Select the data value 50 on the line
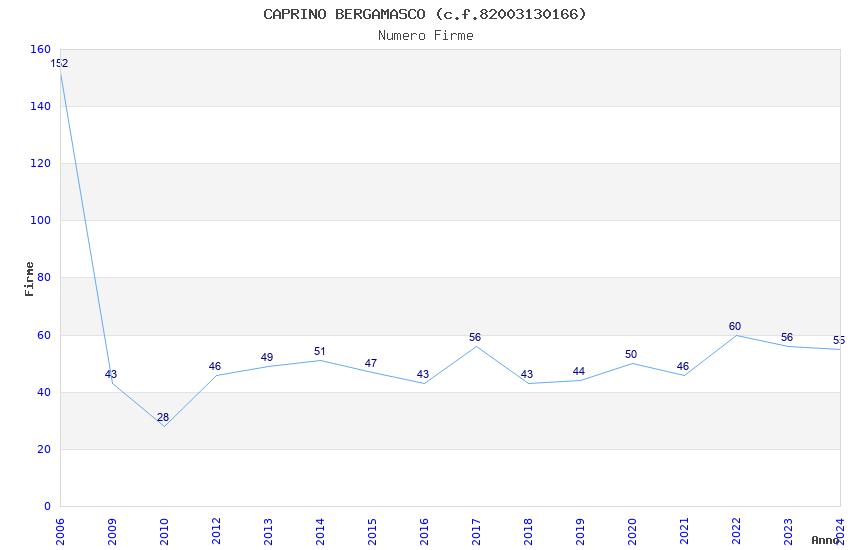850x550 pixels. [x=631, y=354]
